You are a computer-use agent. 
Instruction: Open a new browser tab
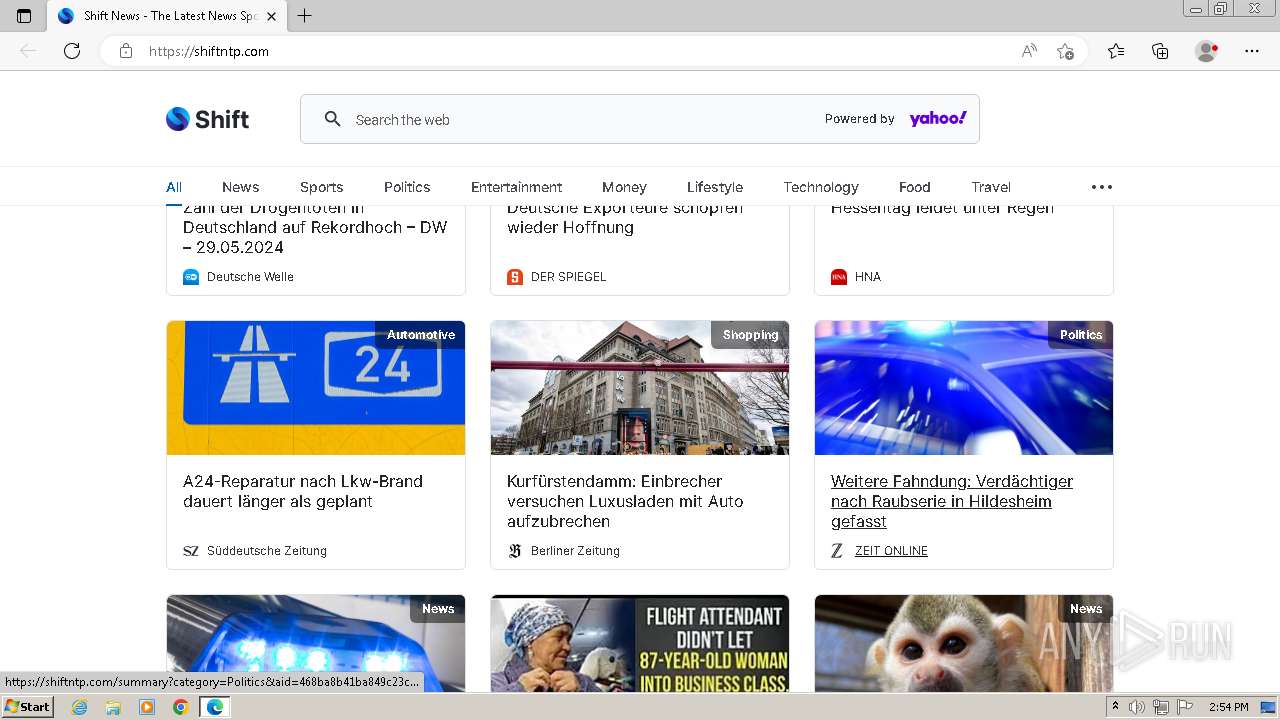[305, 16]
